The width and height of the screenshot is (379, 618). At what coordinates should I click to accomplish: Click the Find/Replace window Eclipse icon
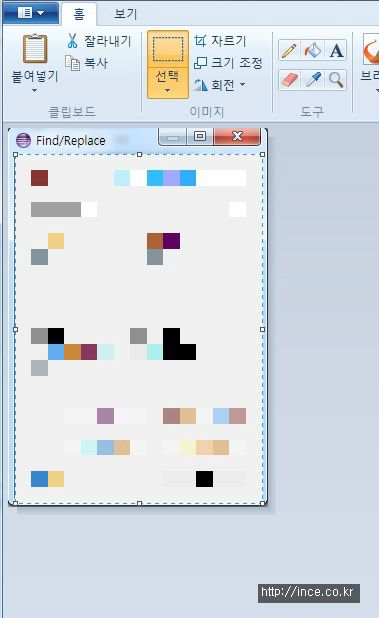(x=23, y=140)
